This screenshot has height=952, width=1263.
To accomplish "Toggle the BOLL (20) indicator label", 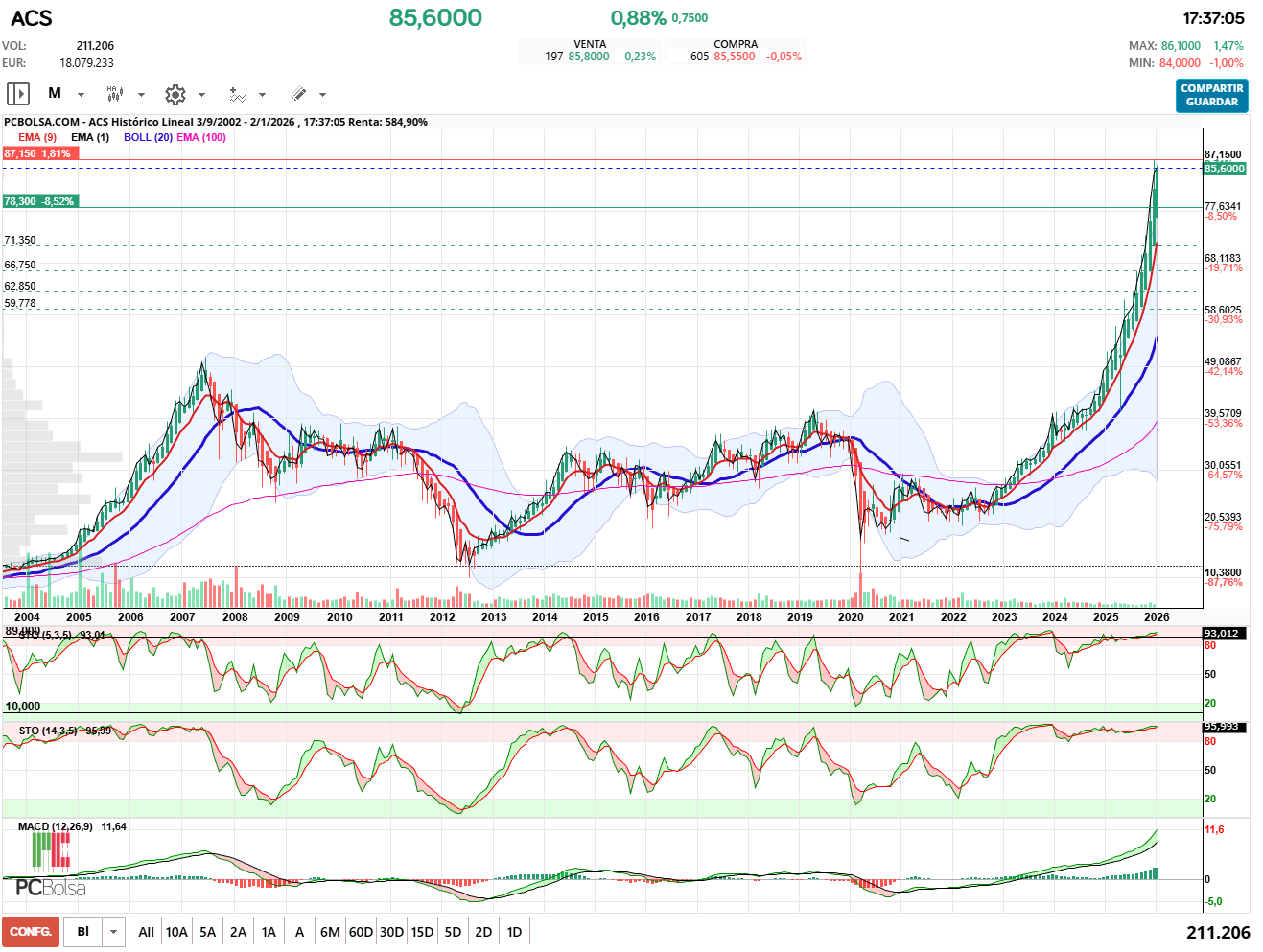I will click(x=148, y=137).
